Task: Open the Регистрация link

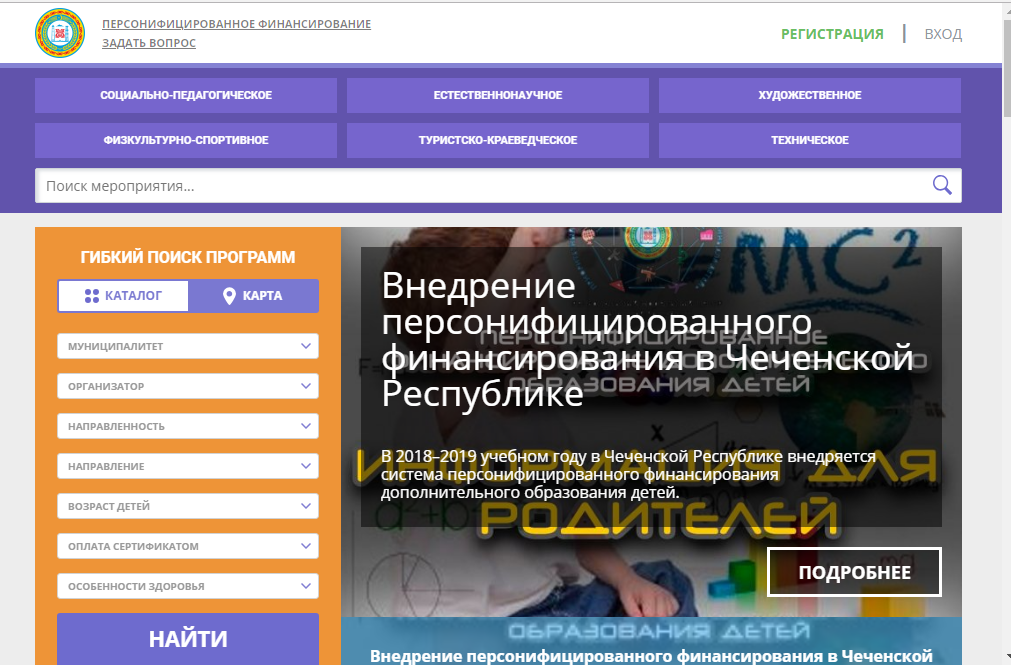Action: point(832,34)
